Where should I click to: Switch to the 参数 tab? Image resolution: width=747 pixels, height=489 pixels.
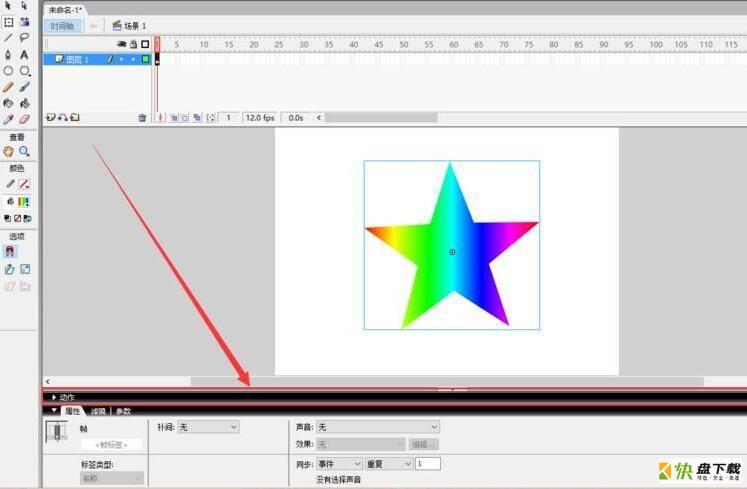[x=123, y=411]
